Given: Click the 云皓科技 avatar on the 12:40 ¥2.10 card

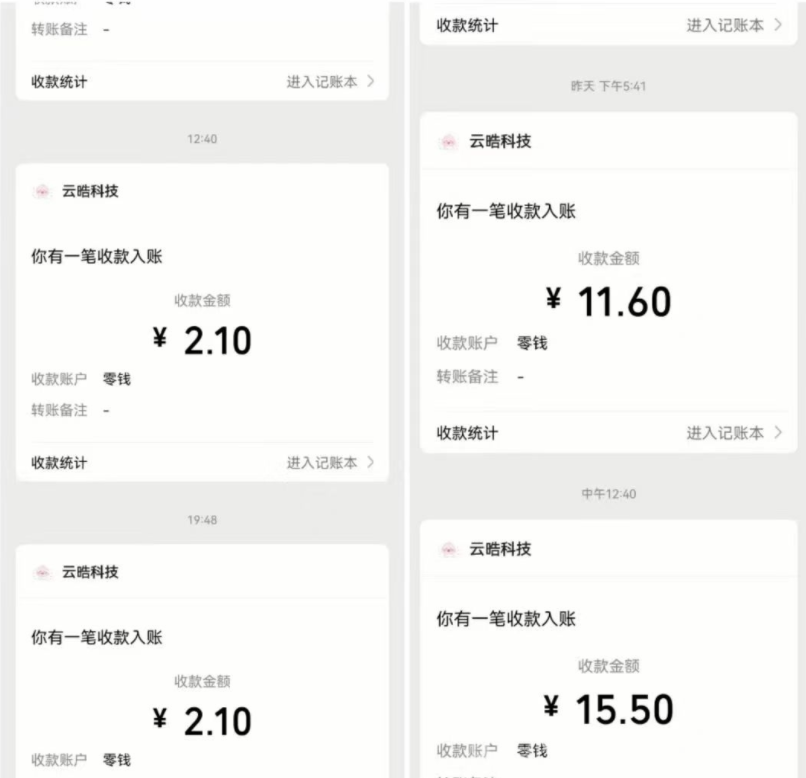Looking at the screenshot, I should pyautogui.click(x=42, y=191).
